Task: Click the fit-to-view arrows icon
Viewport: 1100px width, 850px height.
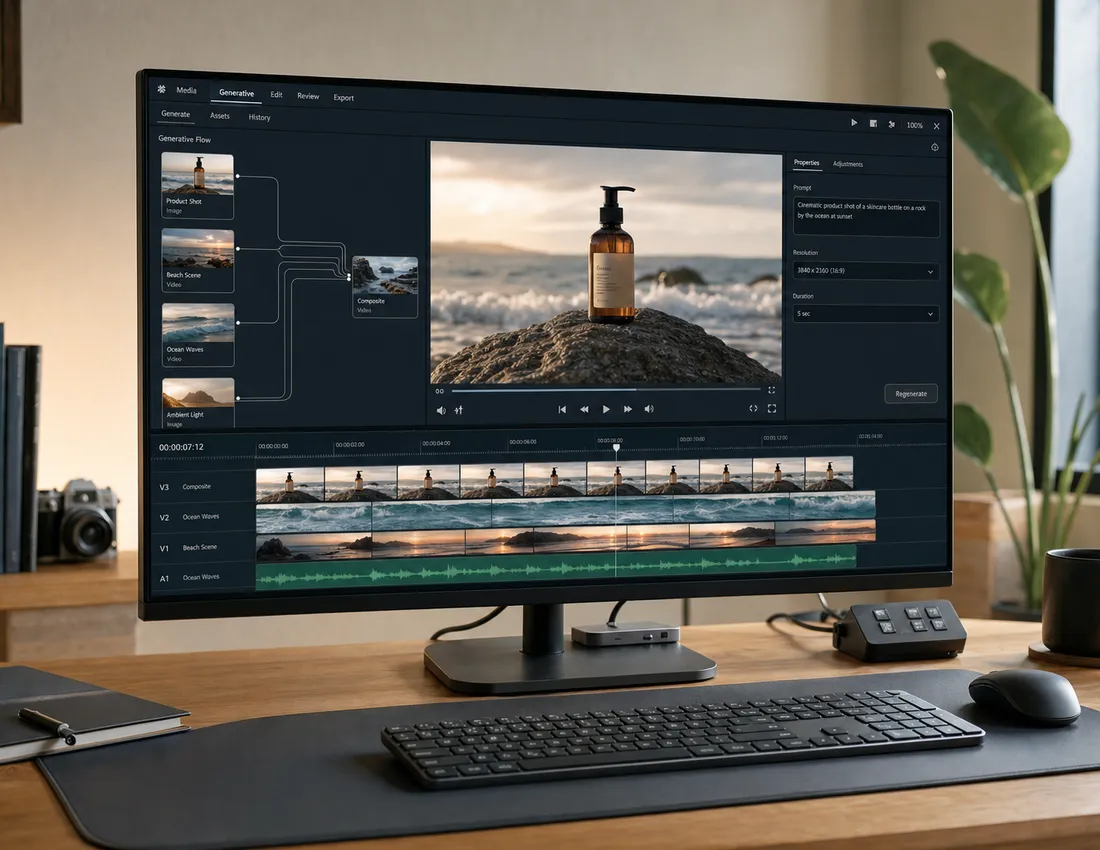Action: [753, 408]
